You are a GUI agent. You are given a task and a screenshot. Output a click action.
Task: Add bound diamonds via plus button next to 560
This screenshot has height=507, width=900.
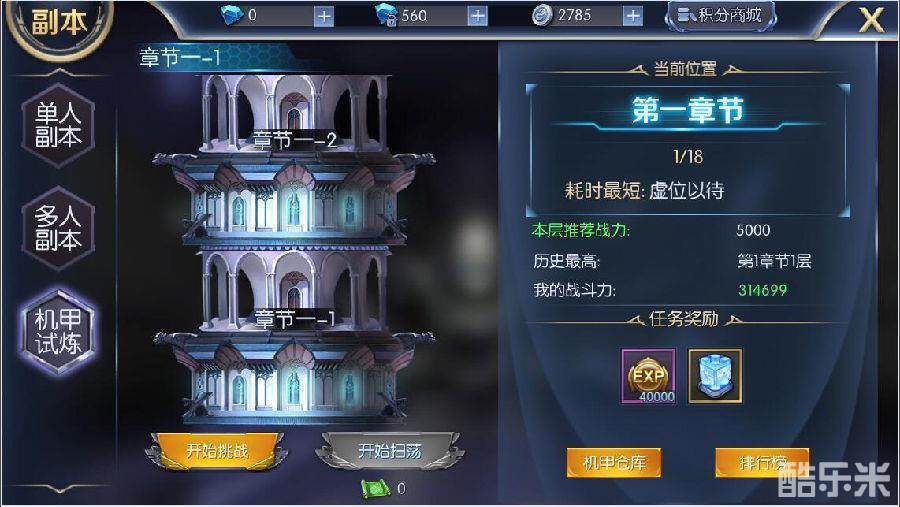[x=477, y=16]
